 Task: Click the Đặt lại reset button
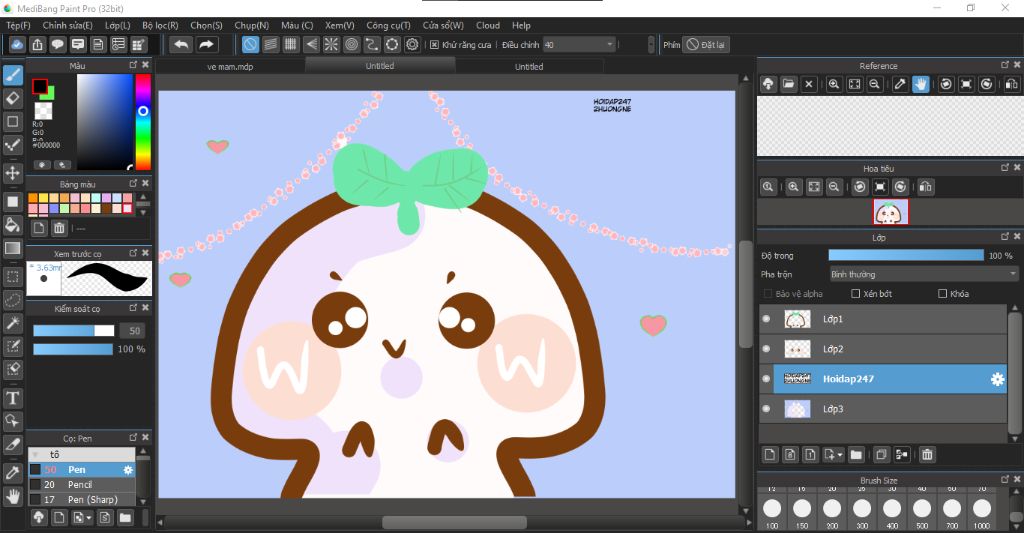pyautogui.click(x=706, y=44)
